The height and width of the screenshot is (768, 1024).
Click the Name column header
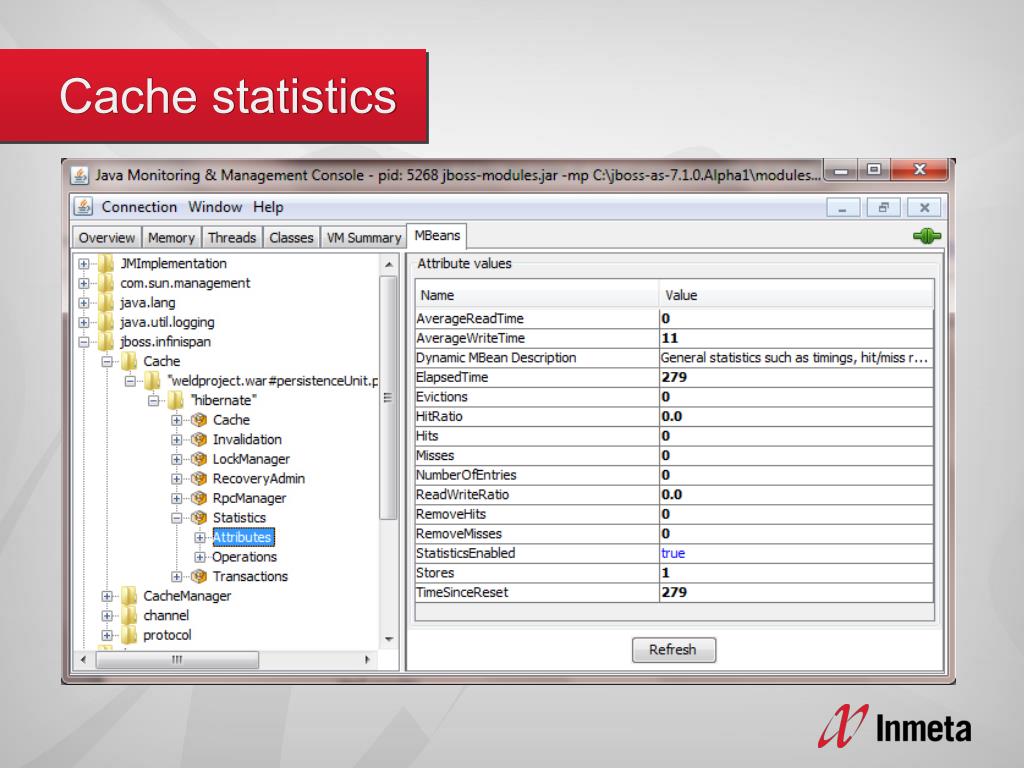pos(537,295)
